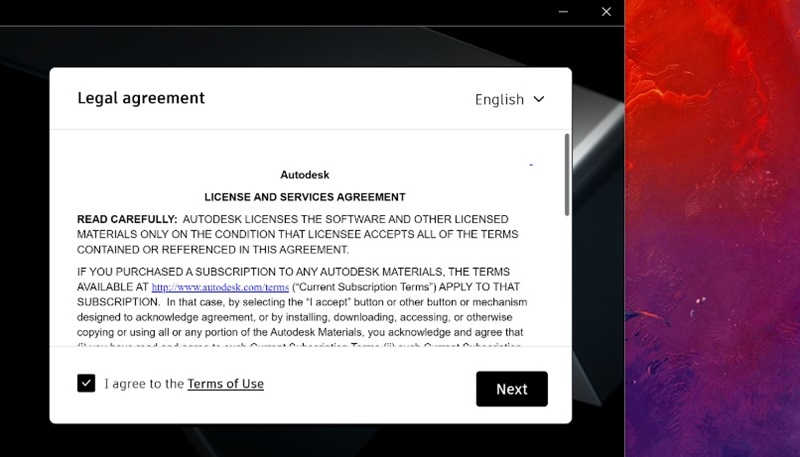
Task: Click the scrollbar track below the thumb
Action: click(565, 290)
